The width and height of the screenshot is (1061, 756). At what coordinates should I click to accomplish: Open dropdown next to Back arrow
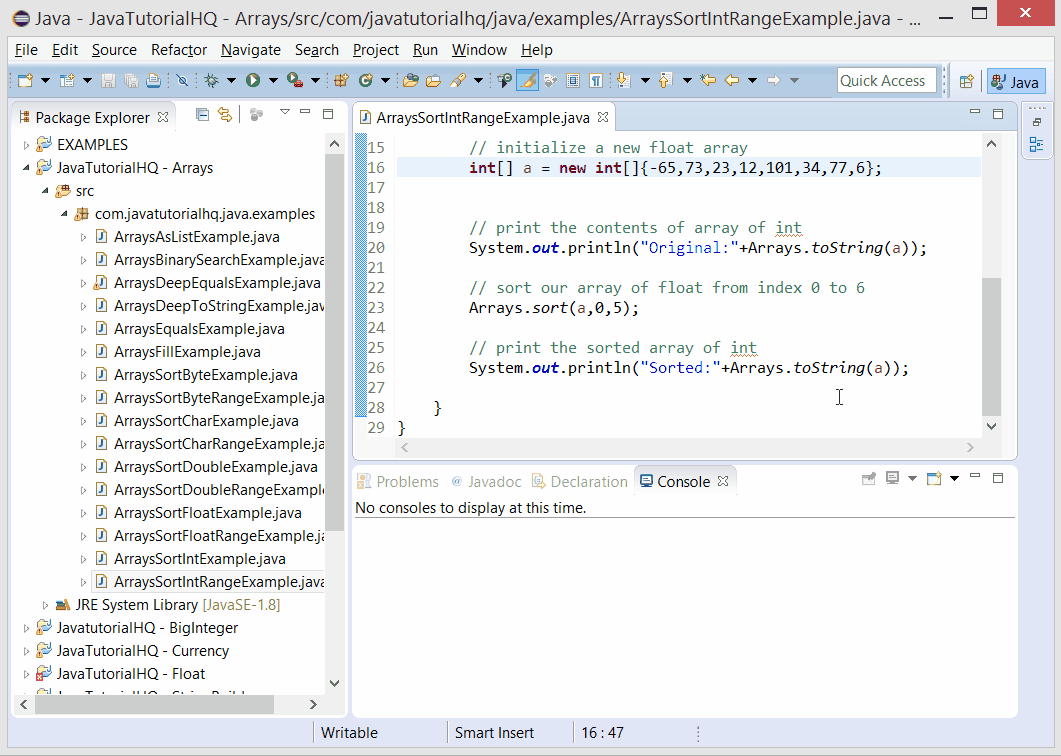[752, 81]
